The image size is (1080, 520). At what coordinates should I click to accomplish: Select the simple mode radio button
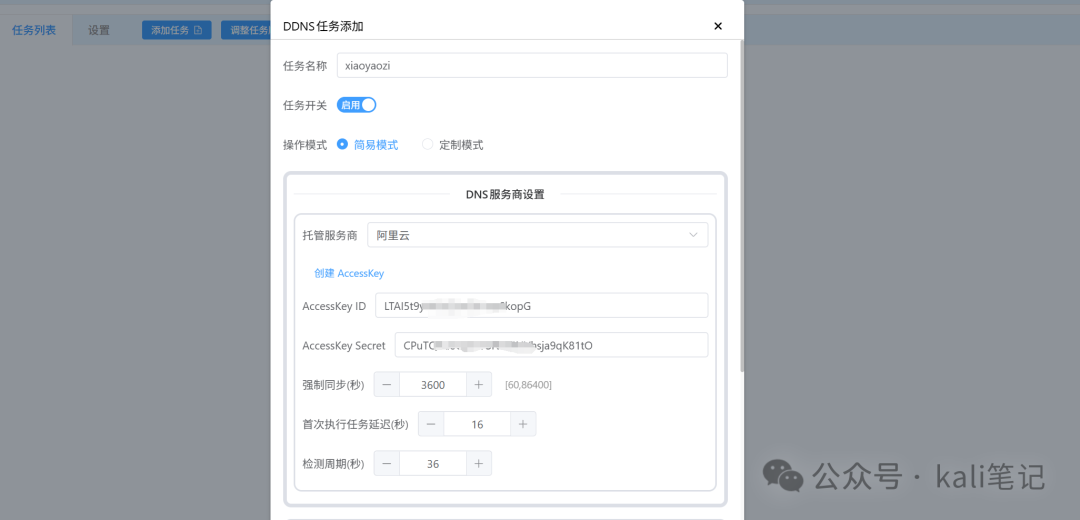(x=342, y=145)
